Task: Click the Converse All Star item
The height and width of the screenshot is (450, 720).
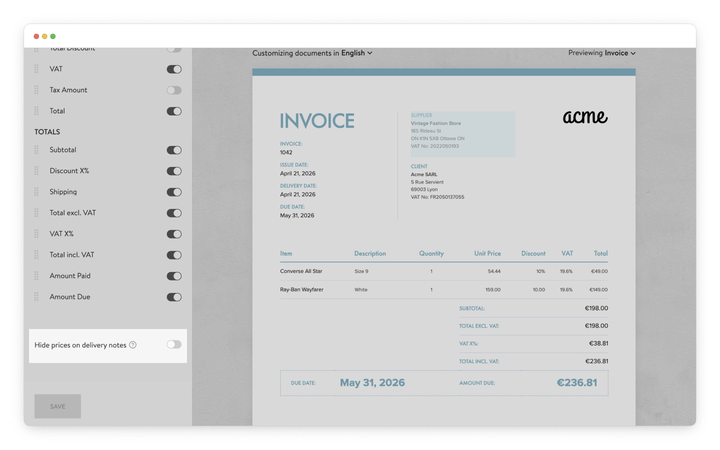Action: click(x=301, y=271)
